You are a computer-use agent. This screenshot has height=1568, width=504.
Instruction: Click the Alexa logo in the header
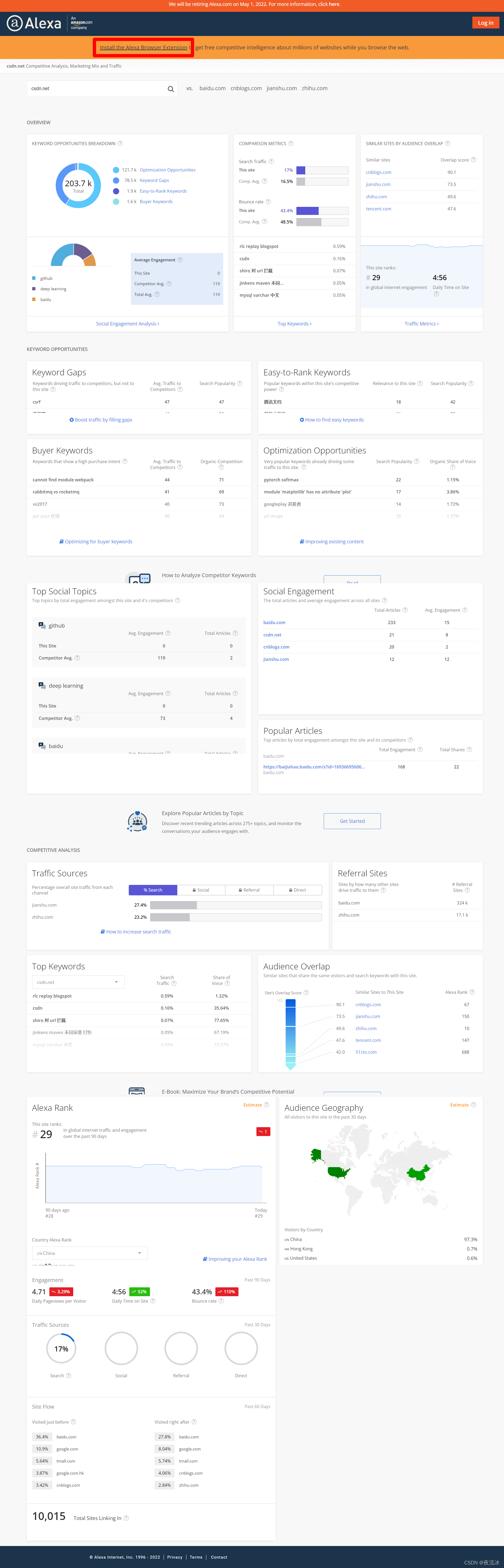click(34, 23)
